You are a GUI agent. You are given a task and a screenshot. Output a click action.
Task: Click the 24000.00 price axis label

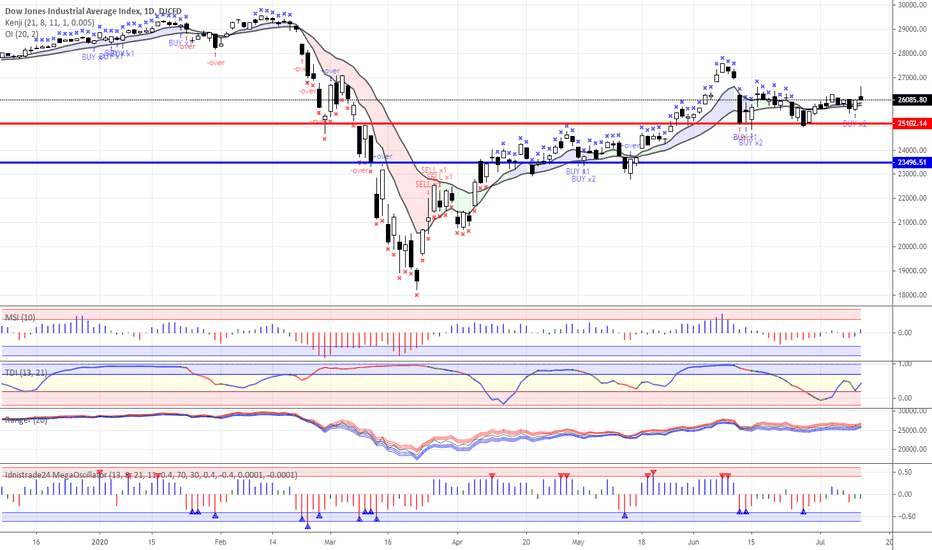(x=912, y=150)
